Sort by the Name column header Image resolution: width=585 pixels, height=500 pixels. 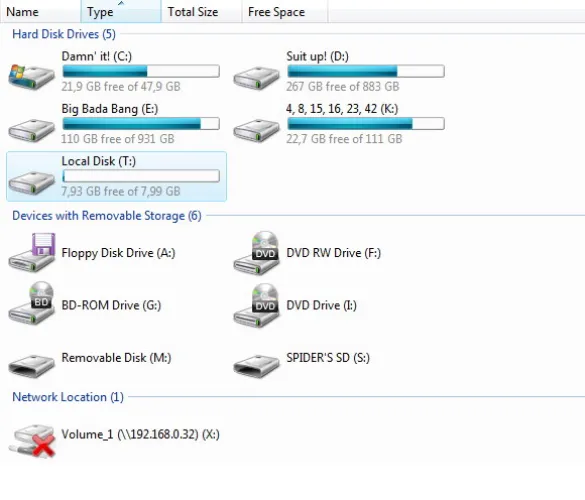click(41, 12)
